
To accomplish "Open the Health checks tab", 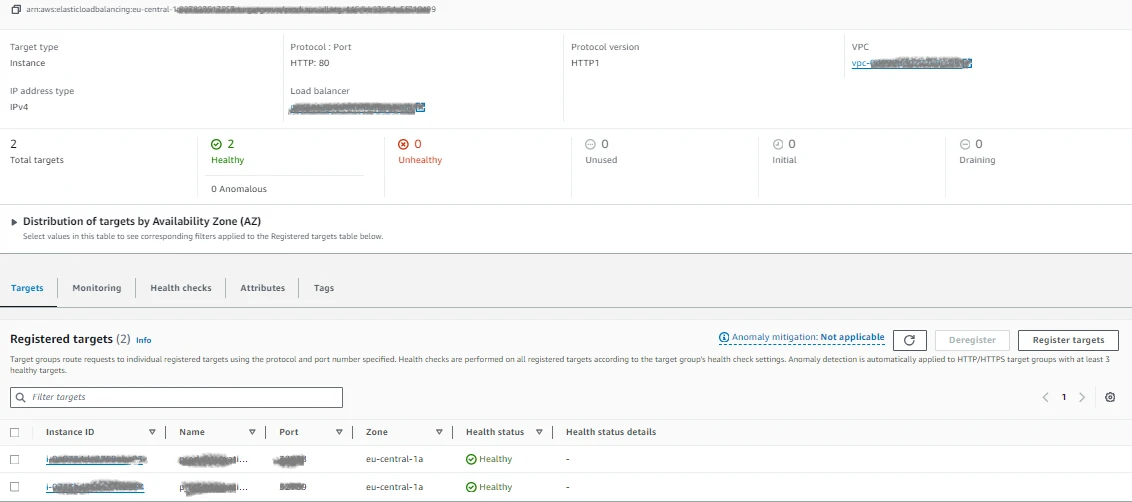I will pos(180,287).
